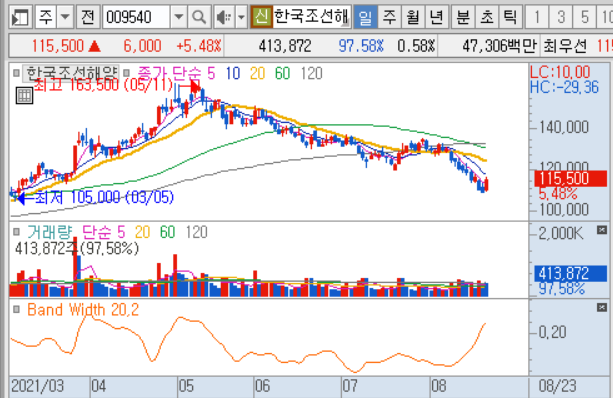Click the 140,000 price axis label
This screenshot has width=613, height=398.
tap(564, 127)
